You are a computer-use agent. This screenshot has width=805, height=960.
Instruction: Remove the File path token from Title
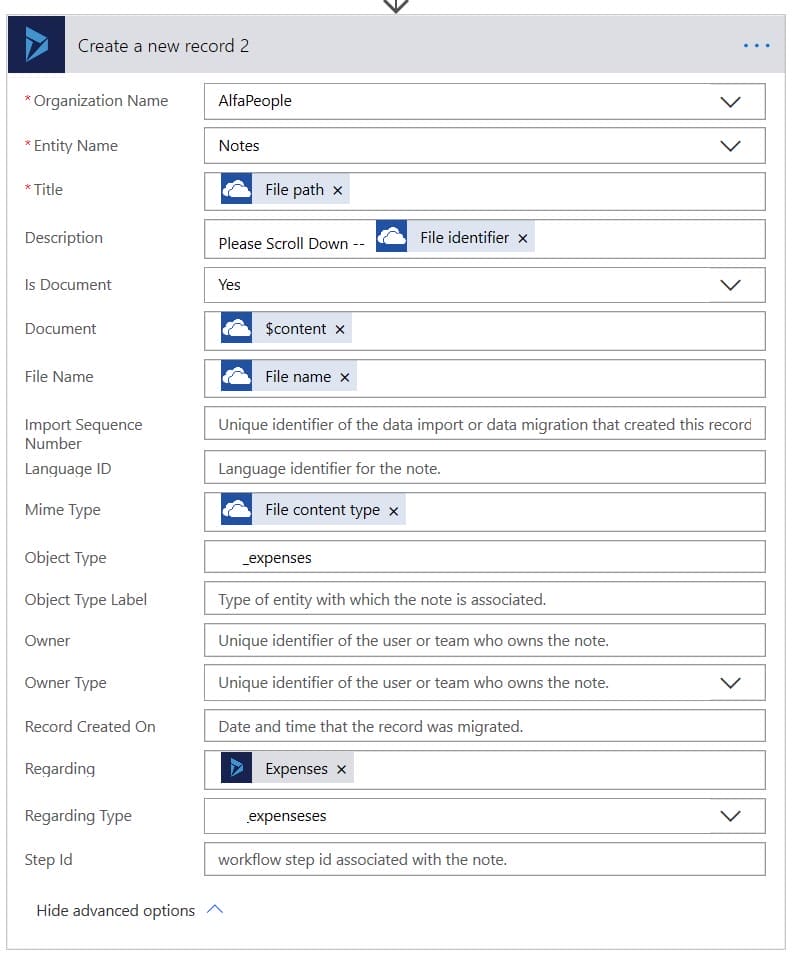[x=337, y=188]
